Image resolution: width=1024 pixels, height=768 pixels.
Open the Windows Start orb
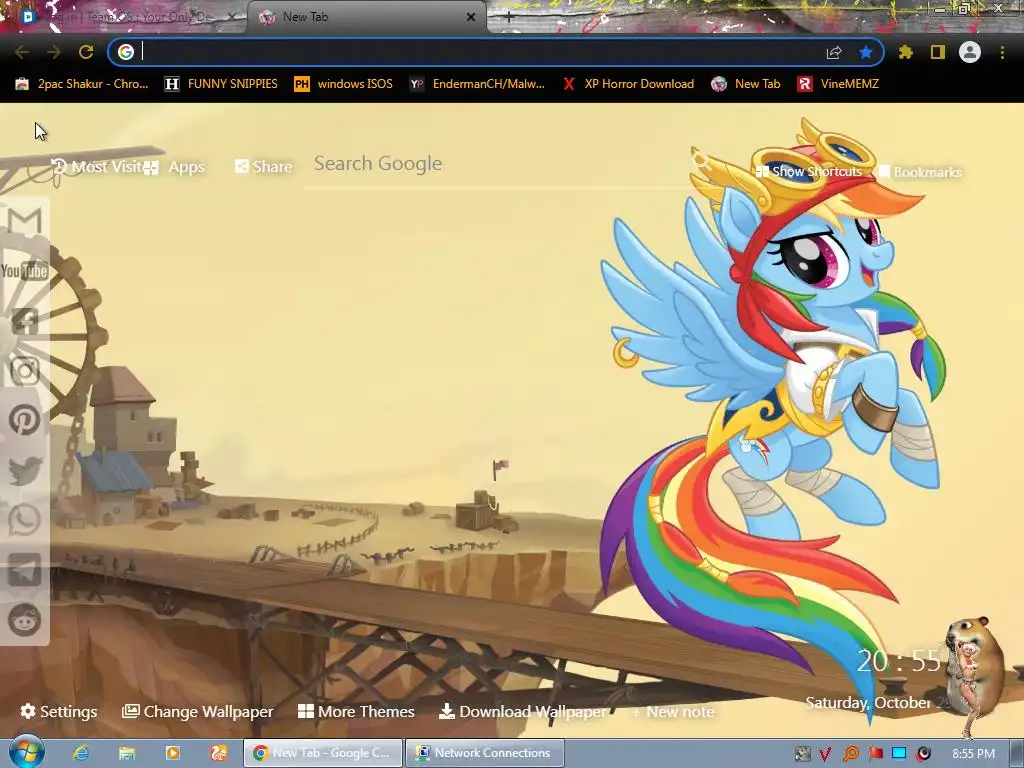25,752
